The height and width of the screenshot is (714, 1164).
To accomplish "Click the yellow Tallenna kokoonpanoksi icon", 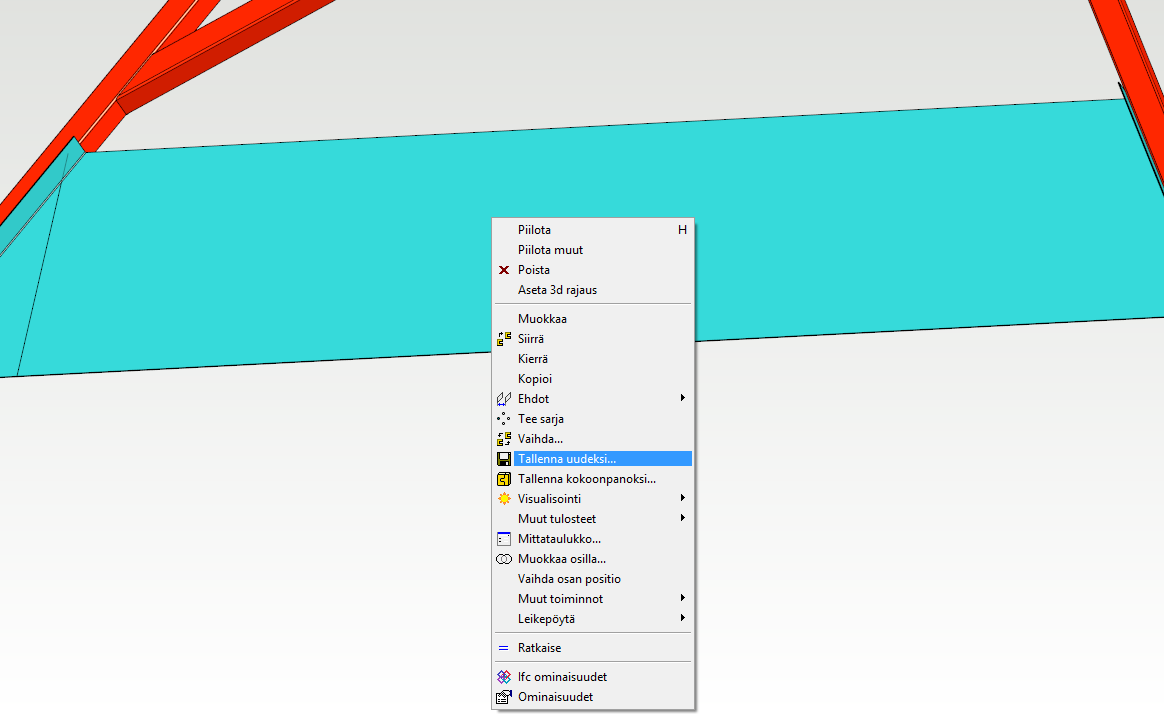I will (x=504, y=479).
